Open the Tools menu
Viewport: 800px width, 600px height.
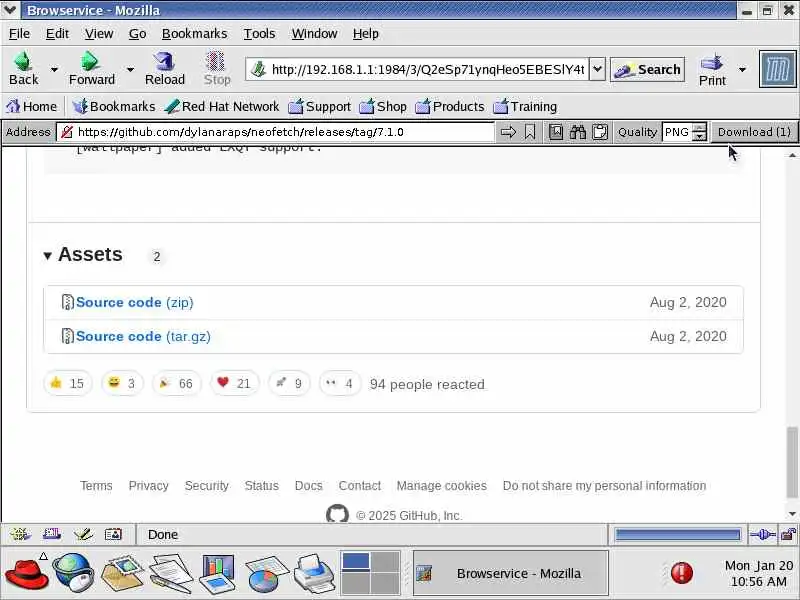click(259, 34)
